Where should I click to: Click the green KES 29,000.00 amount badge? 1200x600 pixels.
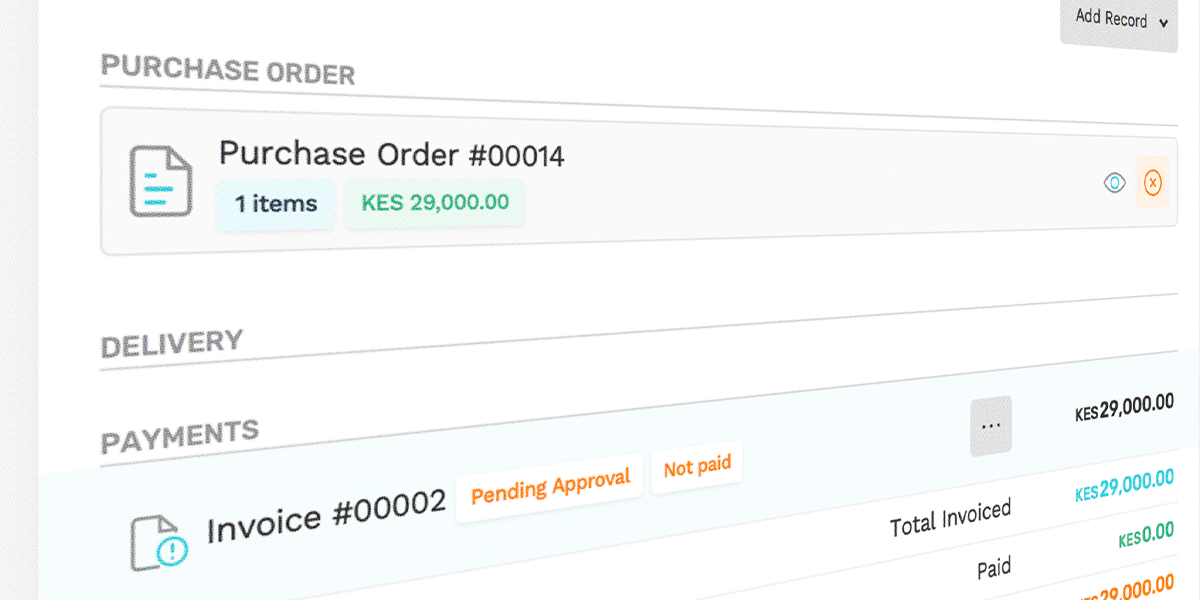[433, 201]
